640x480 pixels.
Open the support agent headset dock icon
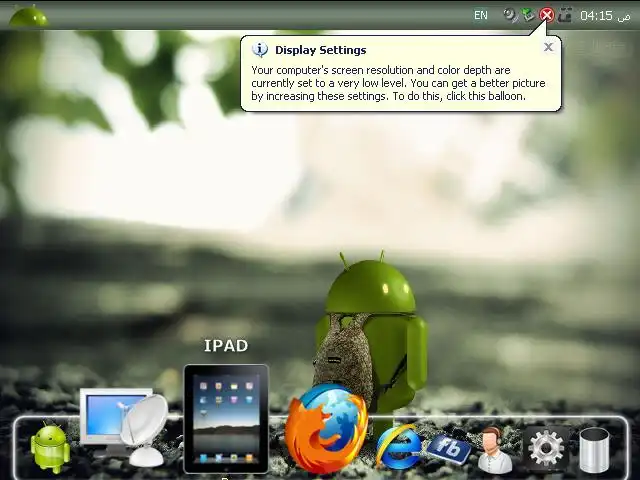click(x=494, y=449)
